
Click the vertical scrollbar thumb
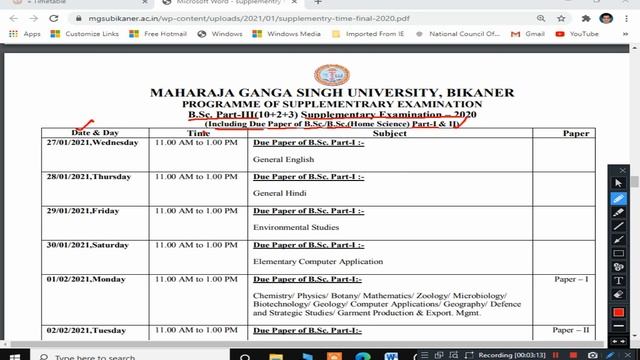(634, 182)
